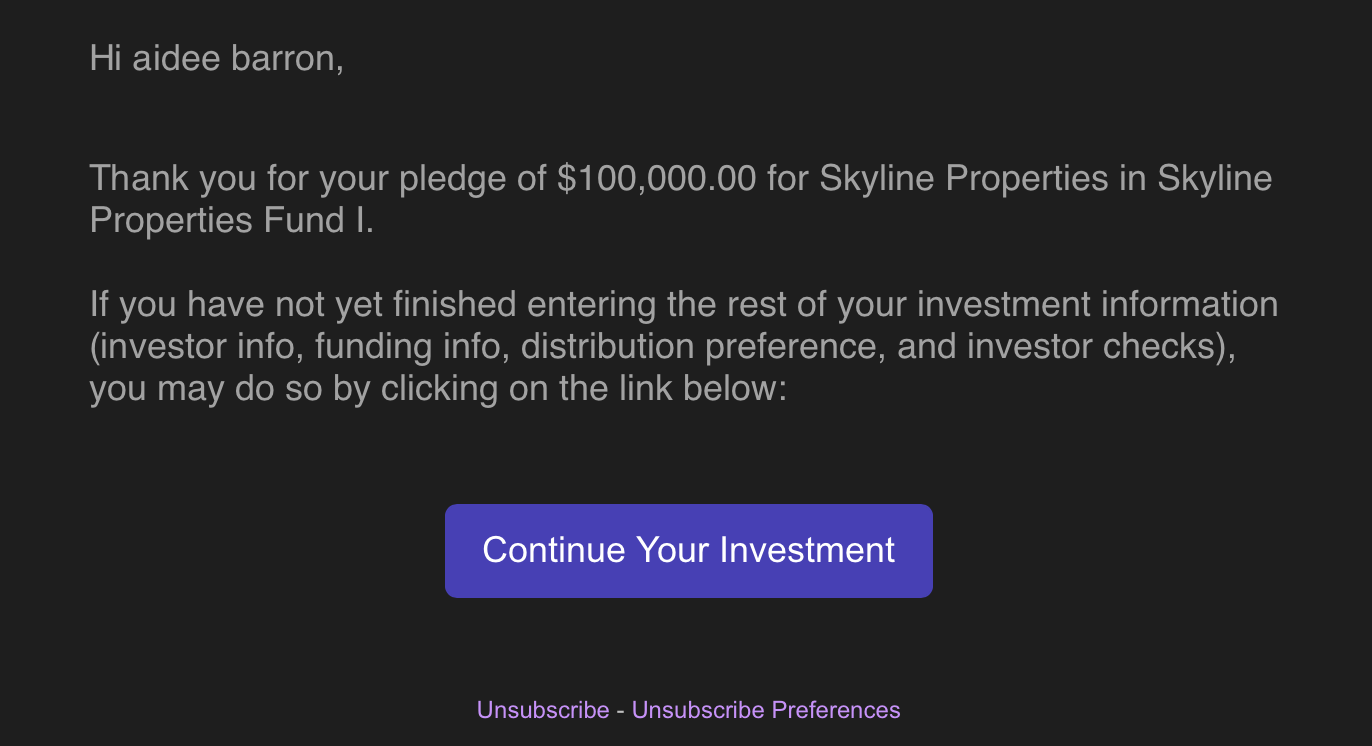1372x746 pixels.
Task: Click the "Properties Fund I." text
Action: (x=232, y=220)
